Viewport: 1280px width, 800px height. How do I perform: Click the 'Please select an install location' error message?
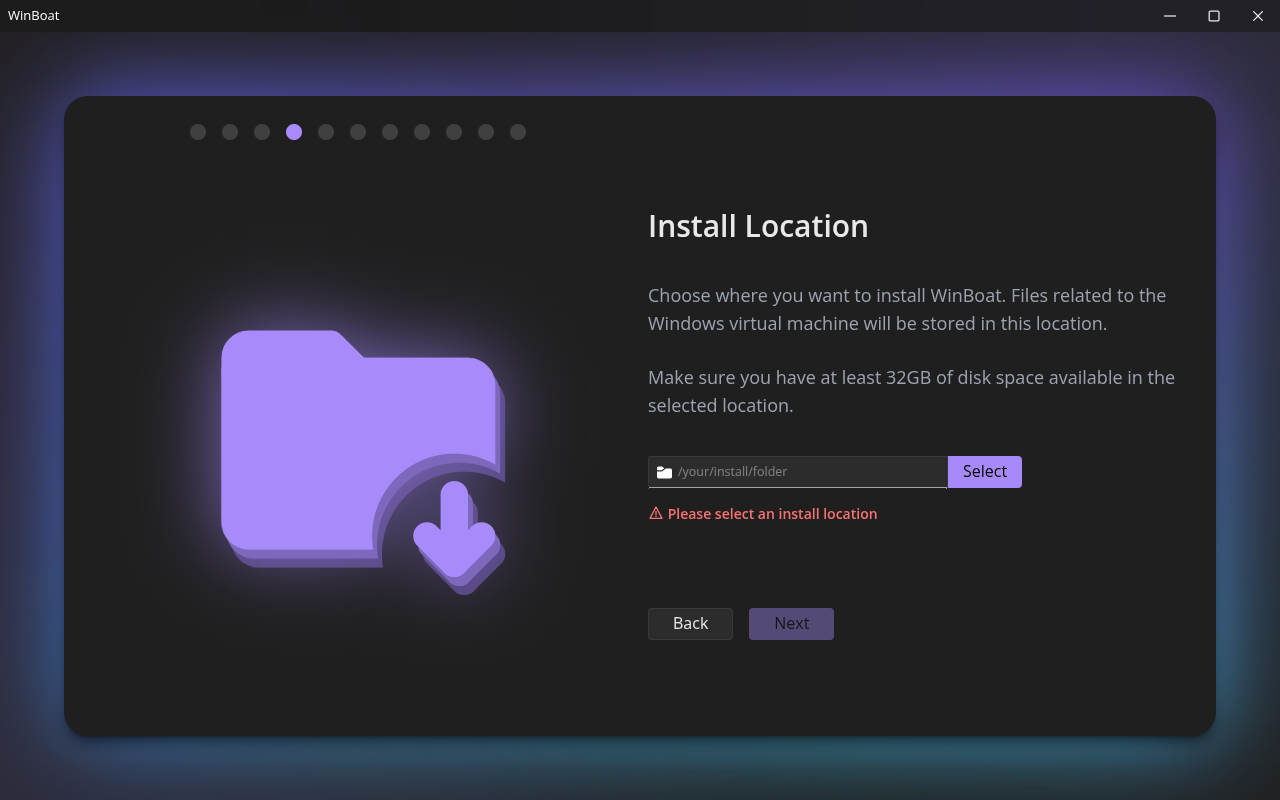[x=772, y=514]
